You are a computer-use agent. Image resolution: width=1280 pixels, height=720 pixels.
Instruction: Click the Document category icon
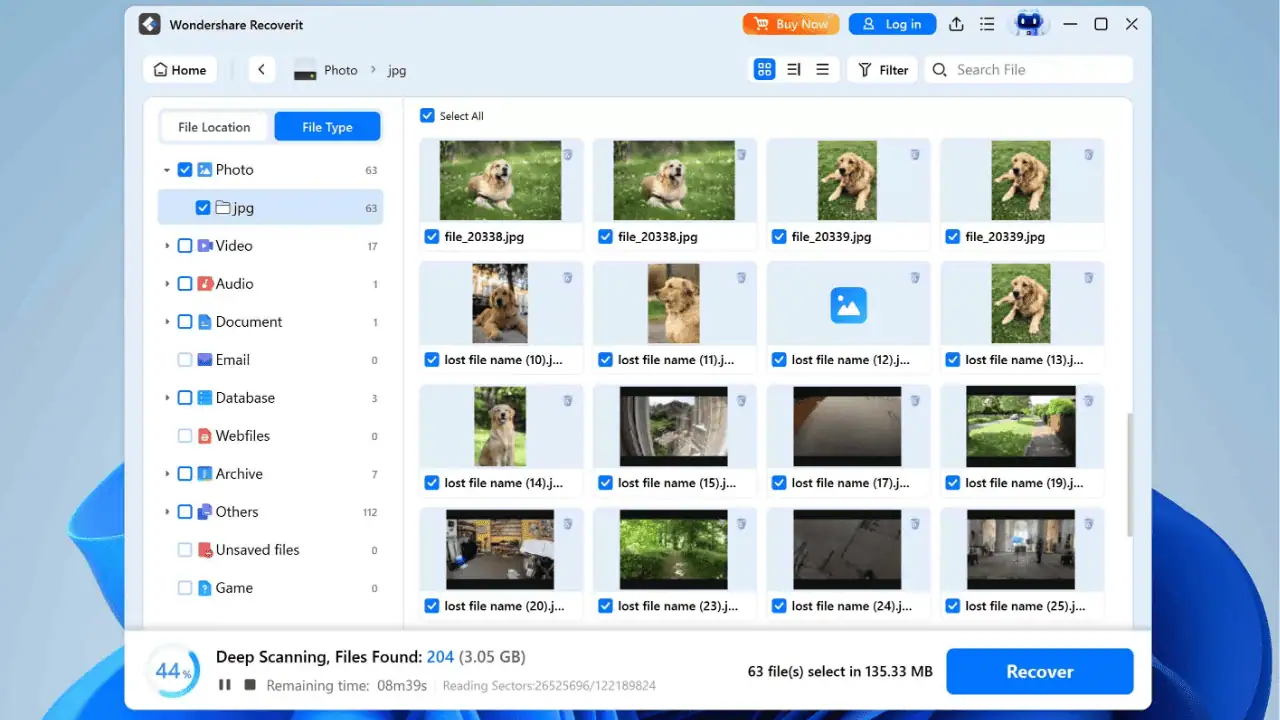pos(204,322)
